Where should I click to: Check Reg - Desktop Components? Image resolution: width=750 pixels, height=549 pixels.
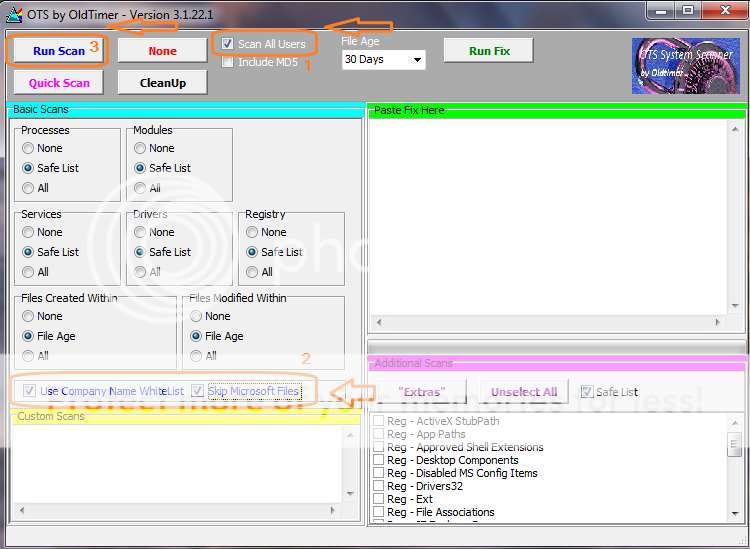coord(378,460)
